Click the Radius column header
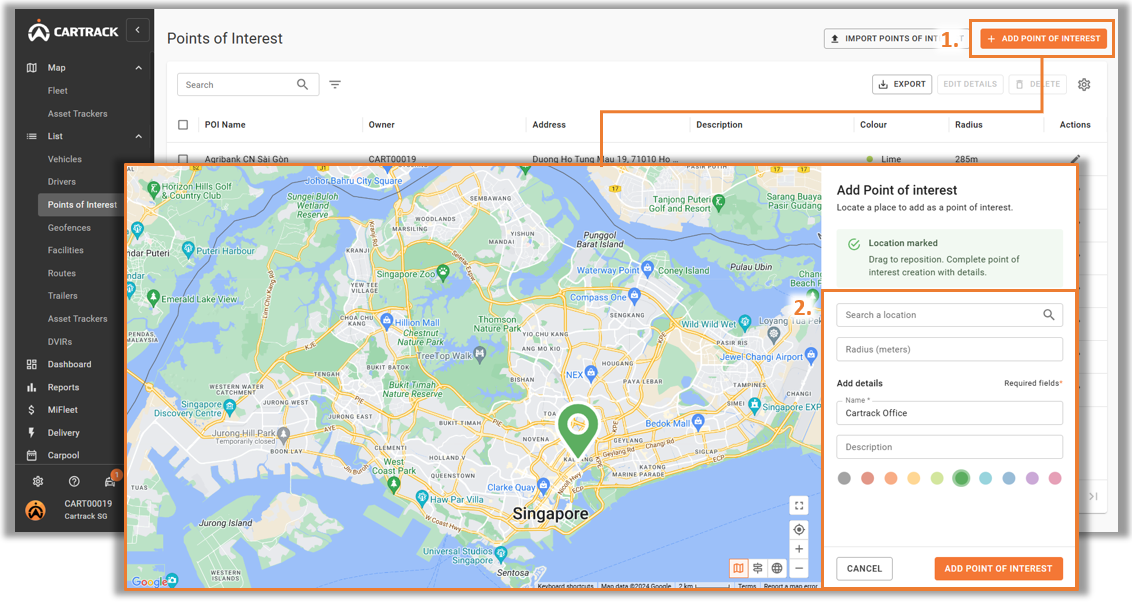 coord(968,125)
